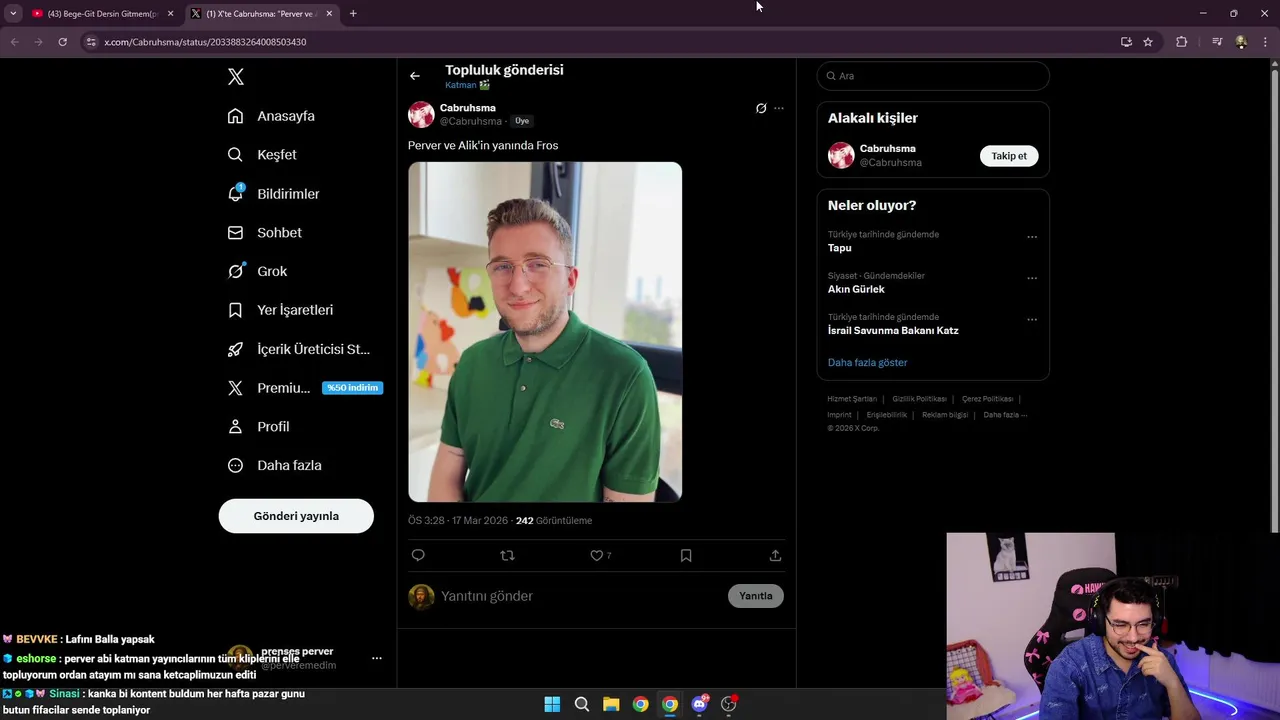
Task: Like the post with the heart icon
Action: pyautogui.click(x=597, y=556)
